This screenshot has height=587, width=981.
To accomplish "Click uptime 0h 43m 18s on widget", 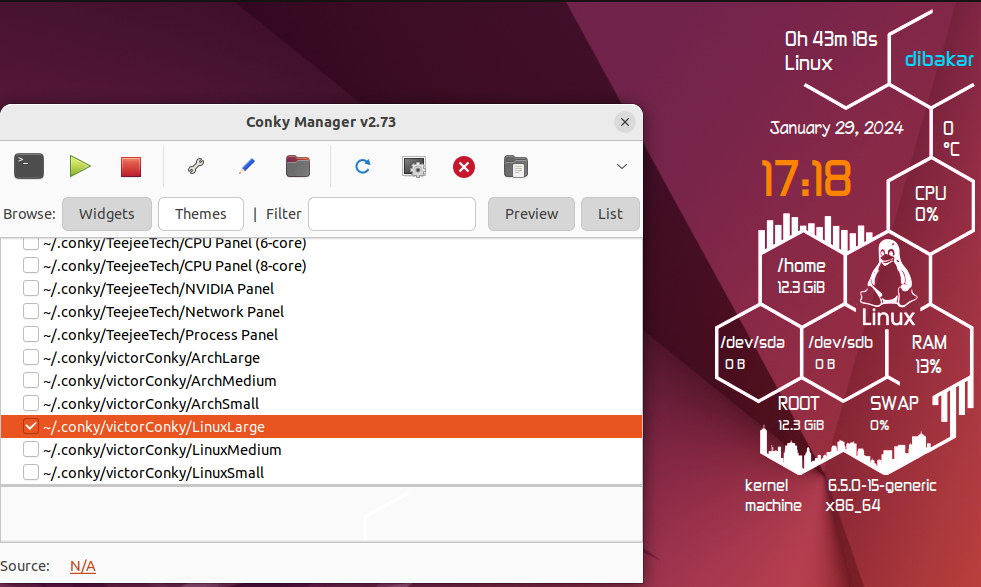I will [x=831, y=39].
